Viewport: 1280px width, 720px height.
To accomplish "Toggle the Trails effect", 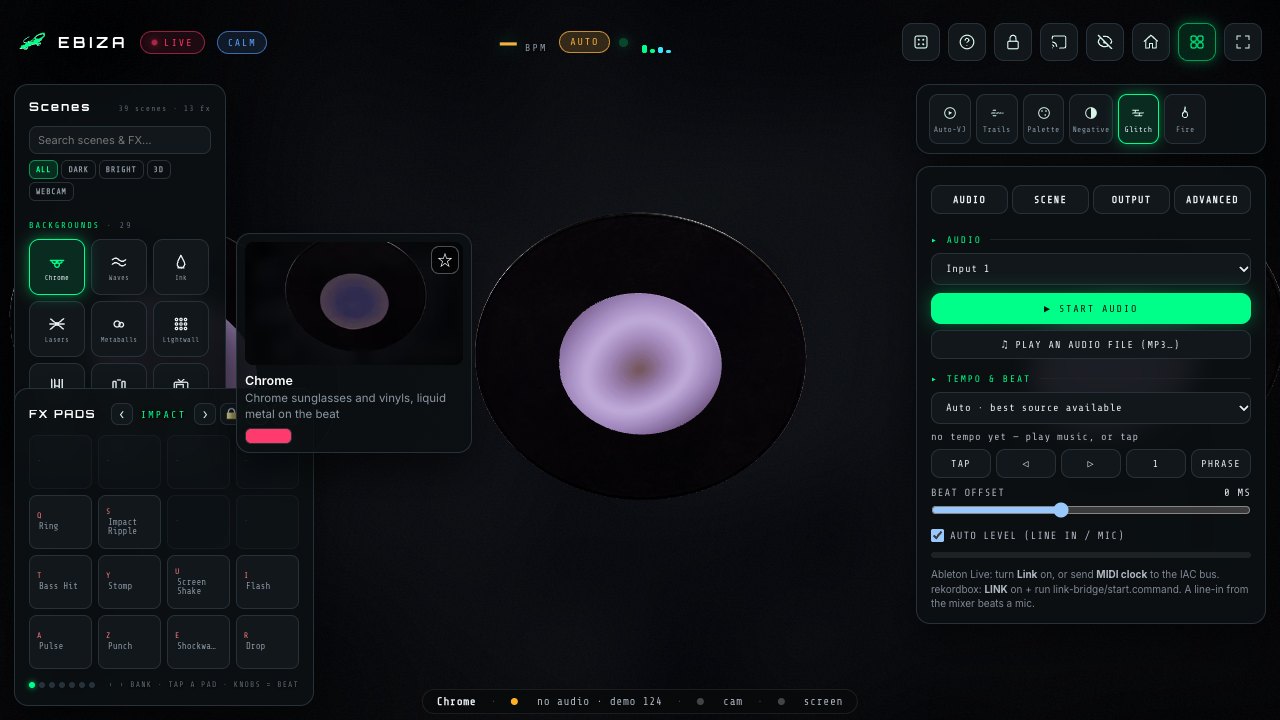I will point(997,119).
